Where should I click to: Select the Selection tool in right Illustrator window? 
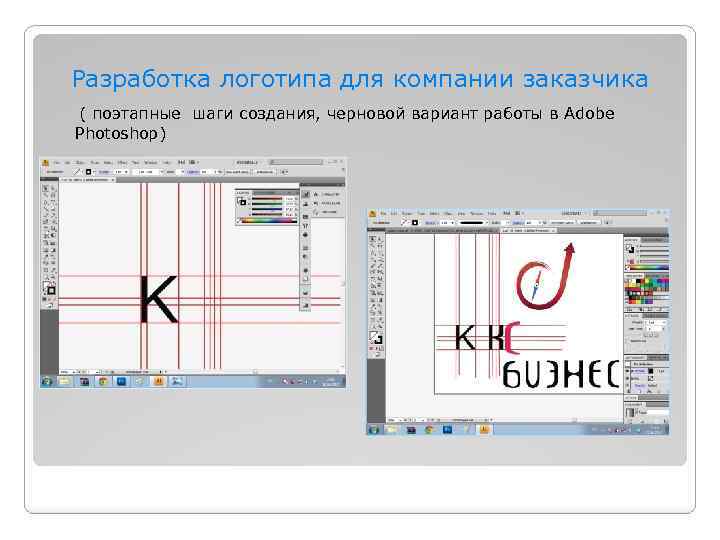tap(372, 239)
